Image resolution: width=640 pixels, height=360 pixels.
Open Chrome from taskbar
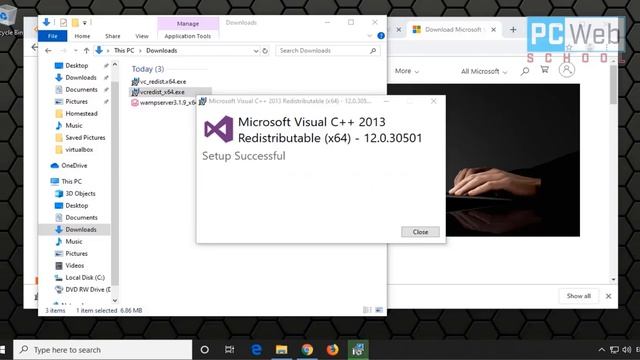[x=307, y=350]
